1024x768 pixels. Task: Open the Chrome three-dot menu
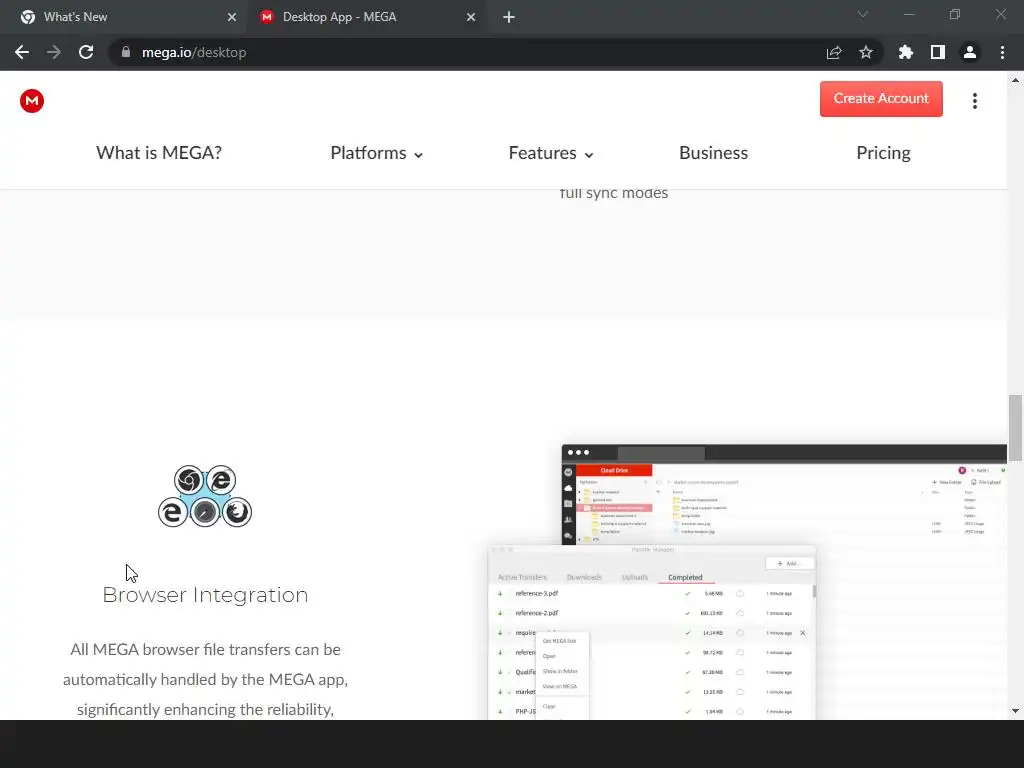(x=1002, y=52)
